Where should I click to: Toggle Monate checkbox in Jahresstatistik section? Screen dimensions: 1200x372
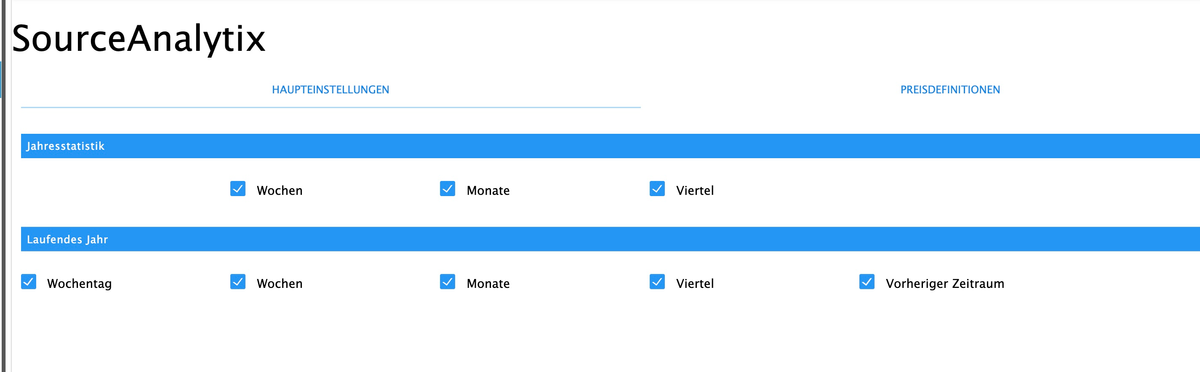pyautogui.click(x=448, y=189)
